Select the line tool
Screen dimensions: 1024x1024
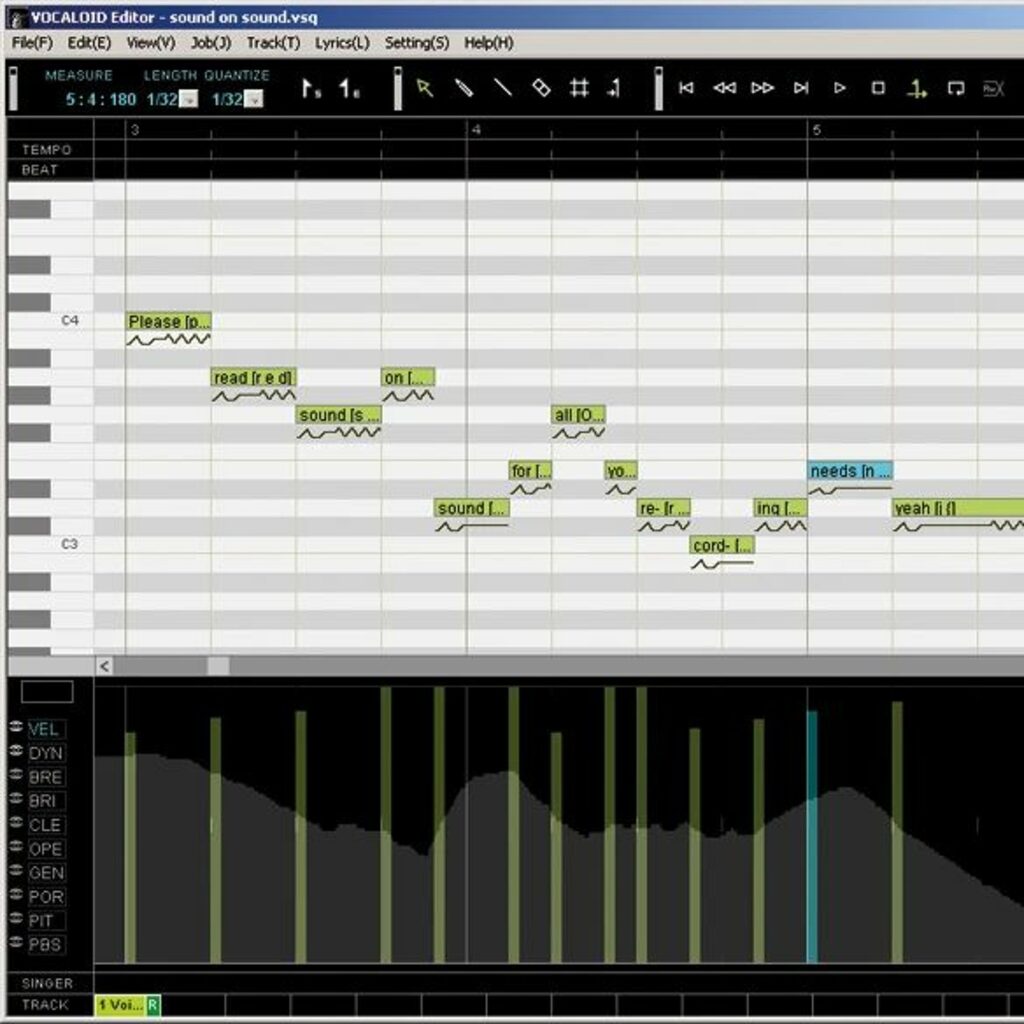(x=502, y=88)
